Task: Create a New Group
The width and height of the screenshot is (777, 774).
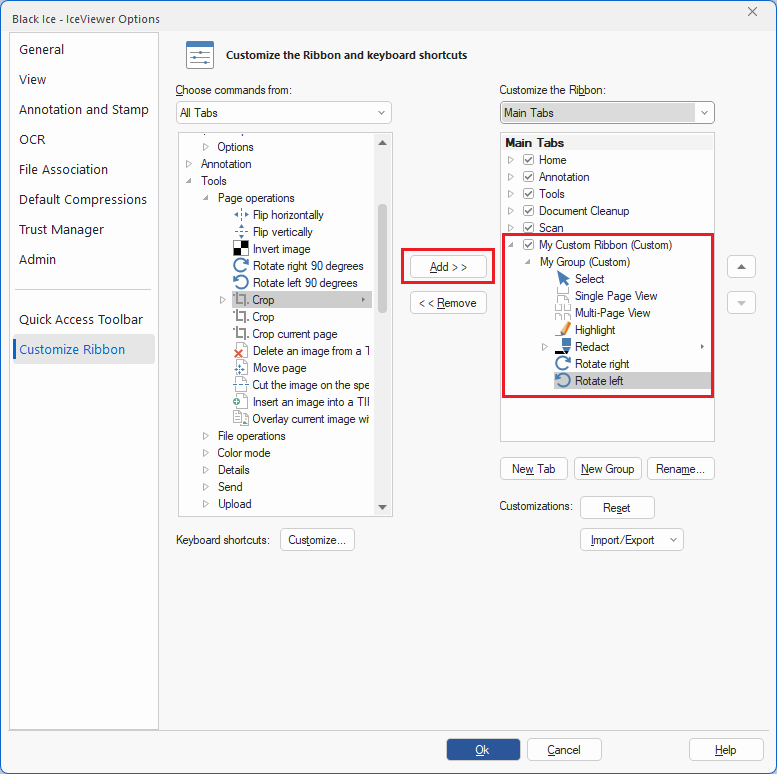Action: [x=608, y=469]
